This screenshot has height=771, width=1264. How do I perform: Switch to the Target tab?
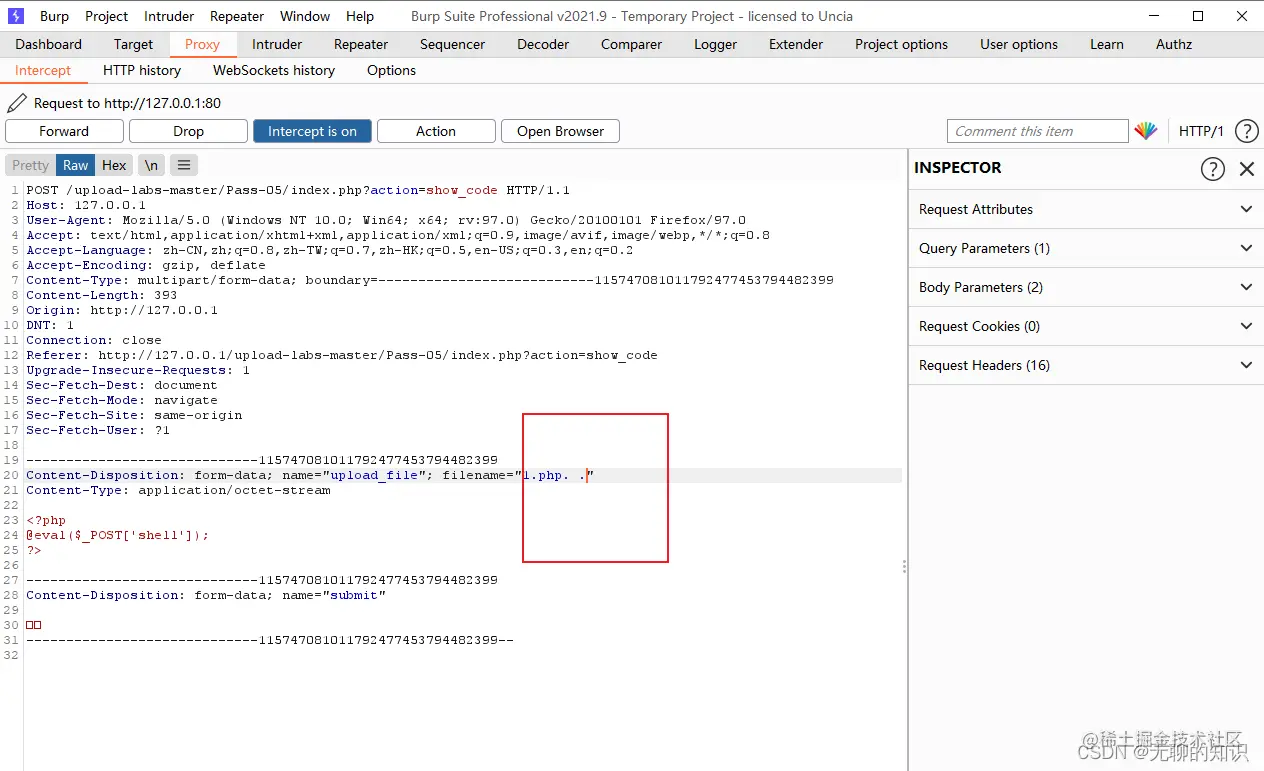[x=133, y=44]
